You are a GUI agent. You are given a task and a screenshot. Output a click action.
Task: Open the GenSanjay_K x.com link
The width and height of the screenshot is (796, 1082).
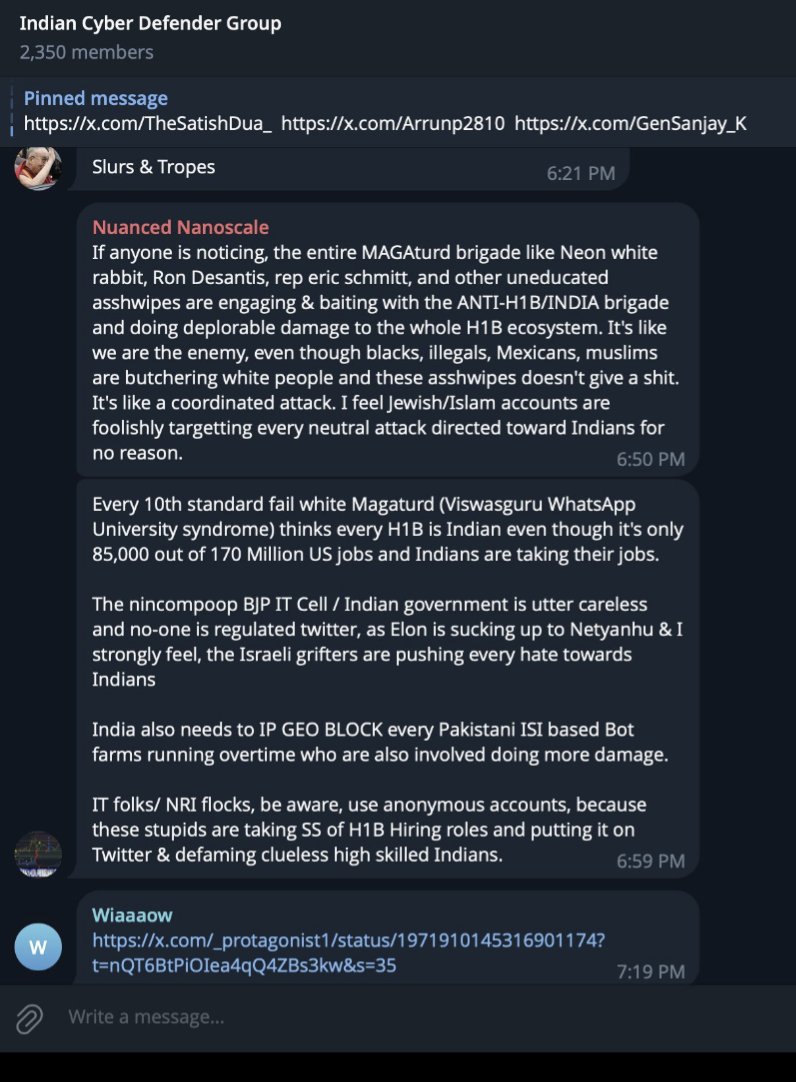click(630, 124)
